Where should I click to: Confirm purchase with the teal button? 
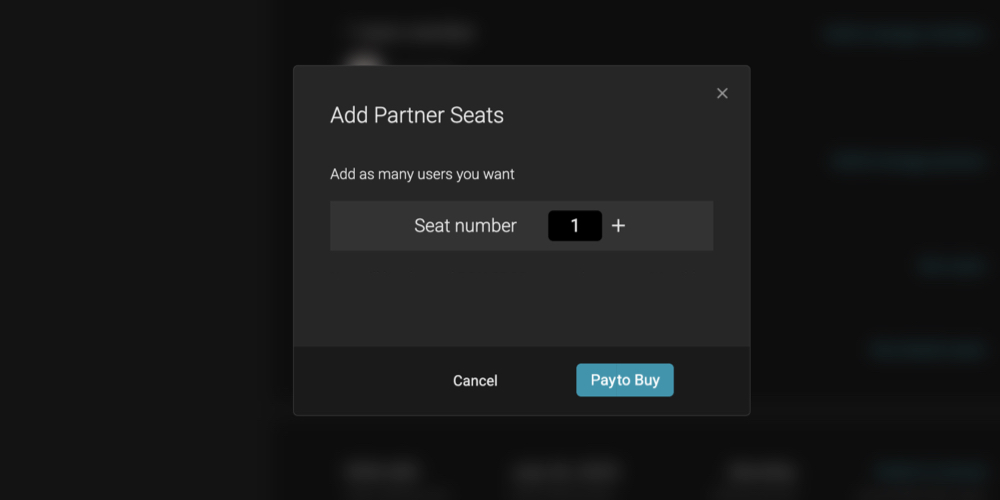[625, 380]
